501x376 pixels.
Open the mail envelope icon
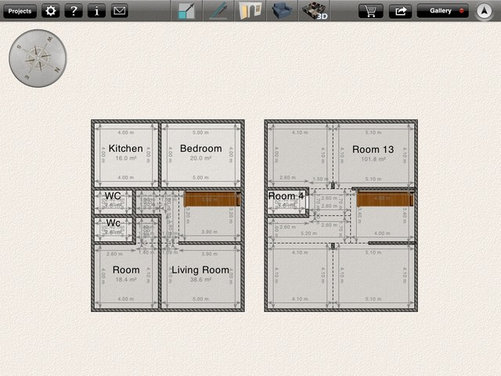coord(119,11)
